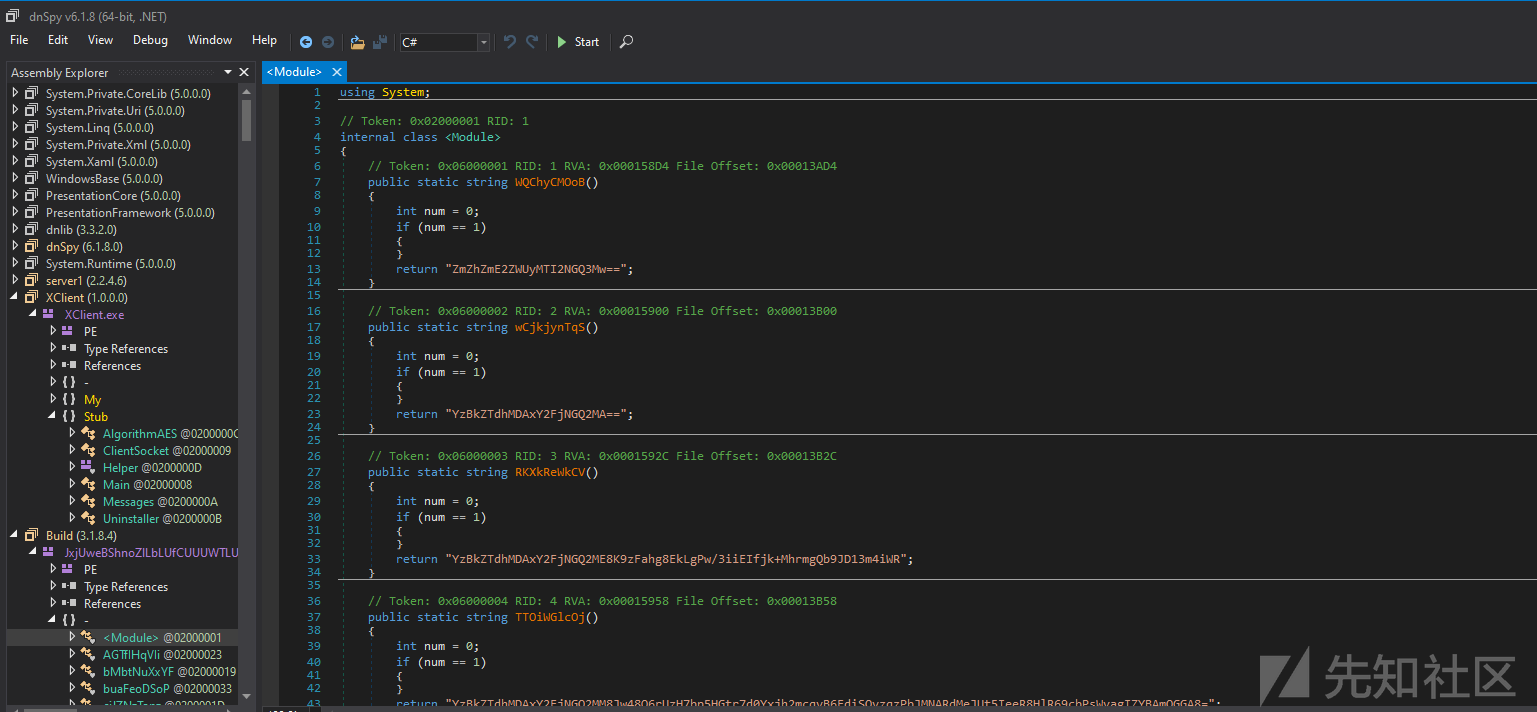Click the module icon beside Helper

click(x=88, y=468)
